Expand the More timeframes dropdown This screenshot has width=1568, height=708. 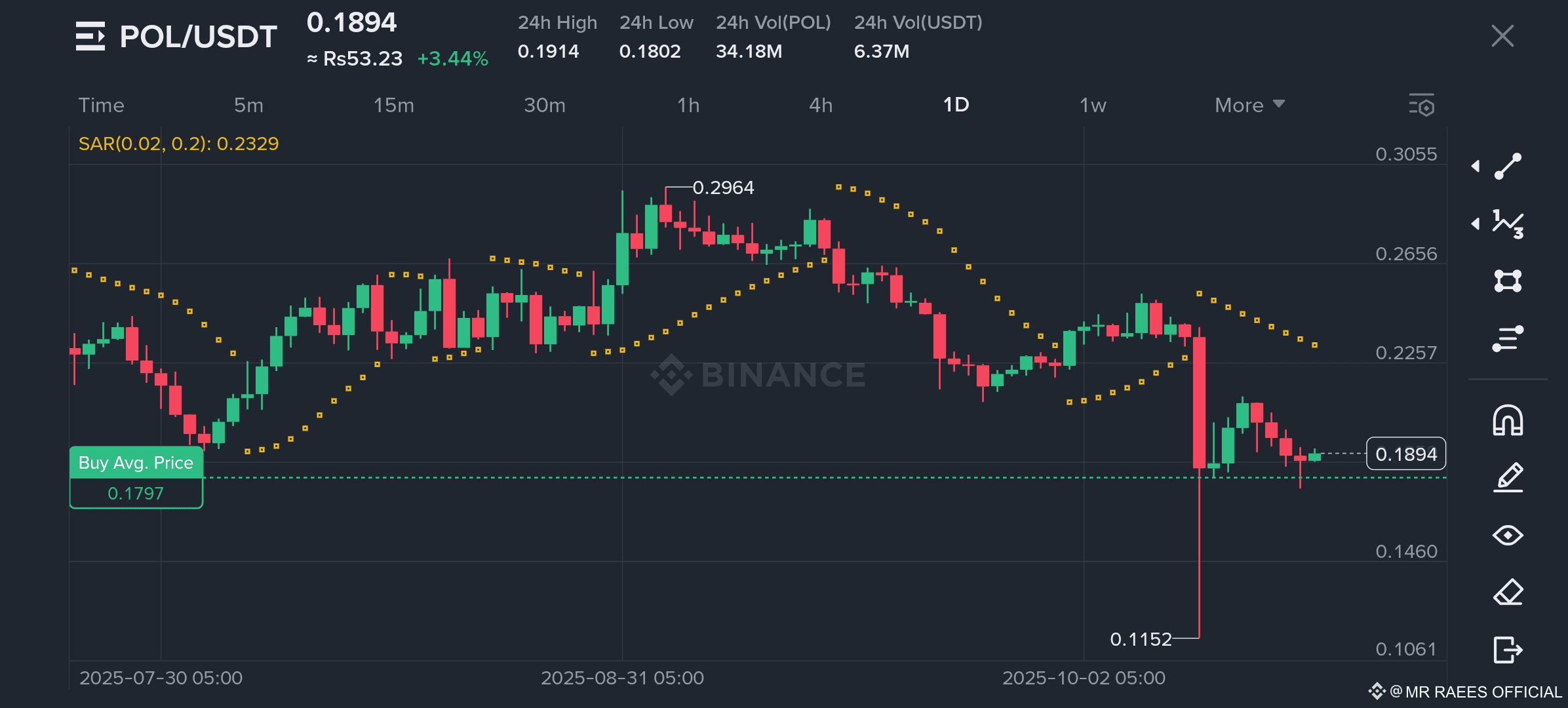coord(1249,105)
